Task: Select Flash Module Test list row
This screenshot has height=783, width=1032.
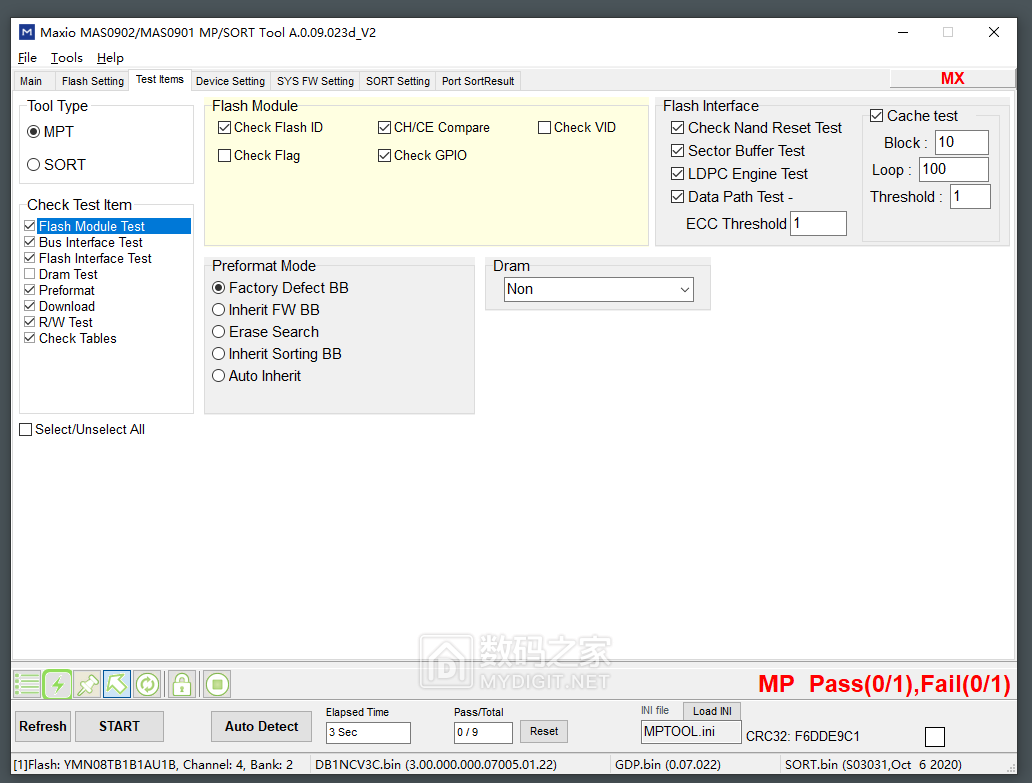Action: (114, 226)
